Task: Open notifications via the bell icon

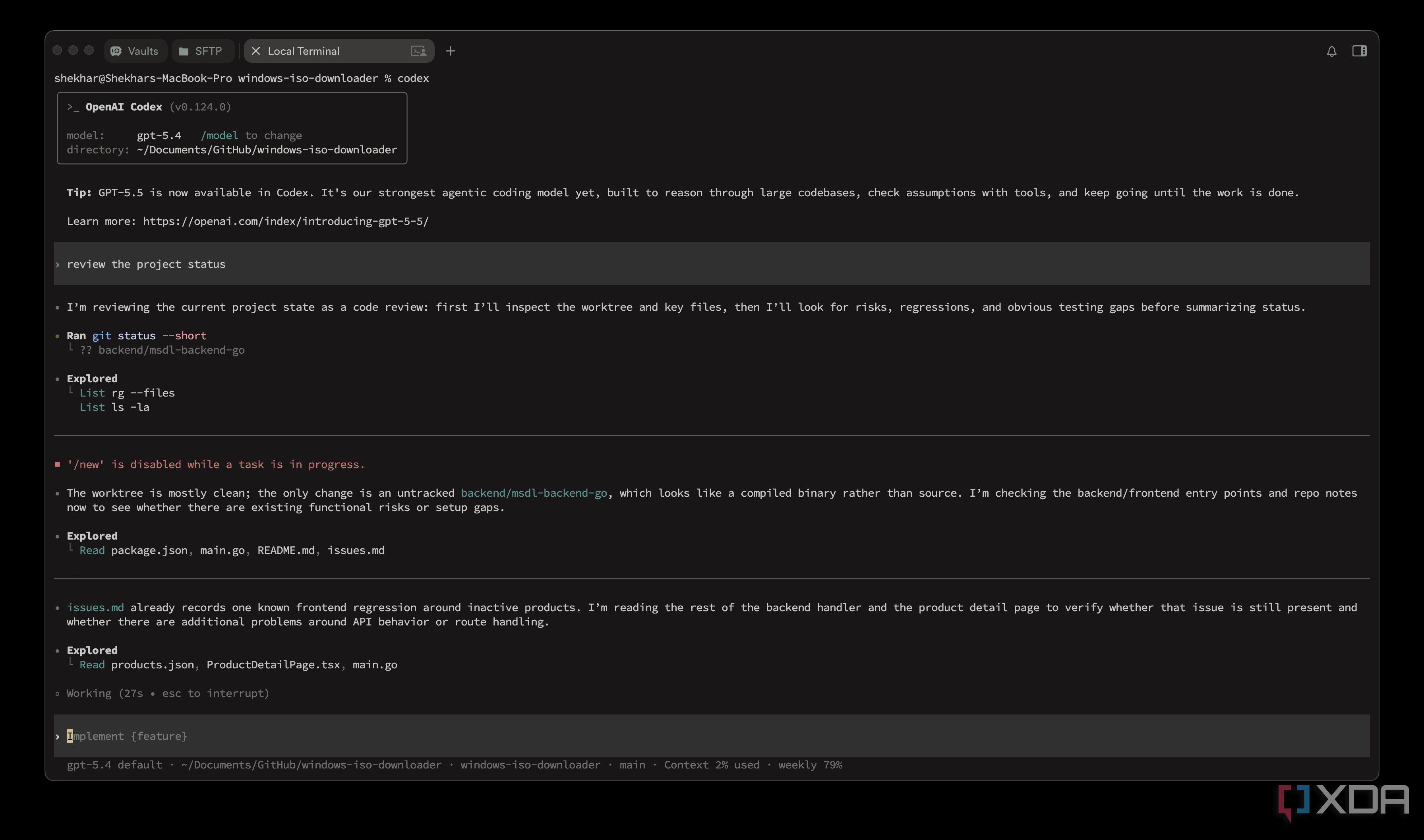Action: [x=1331, y=51]
